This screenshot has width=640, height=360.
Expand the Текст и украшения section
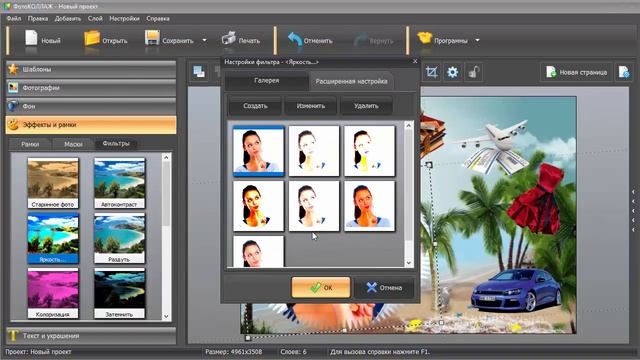(91, 336)
